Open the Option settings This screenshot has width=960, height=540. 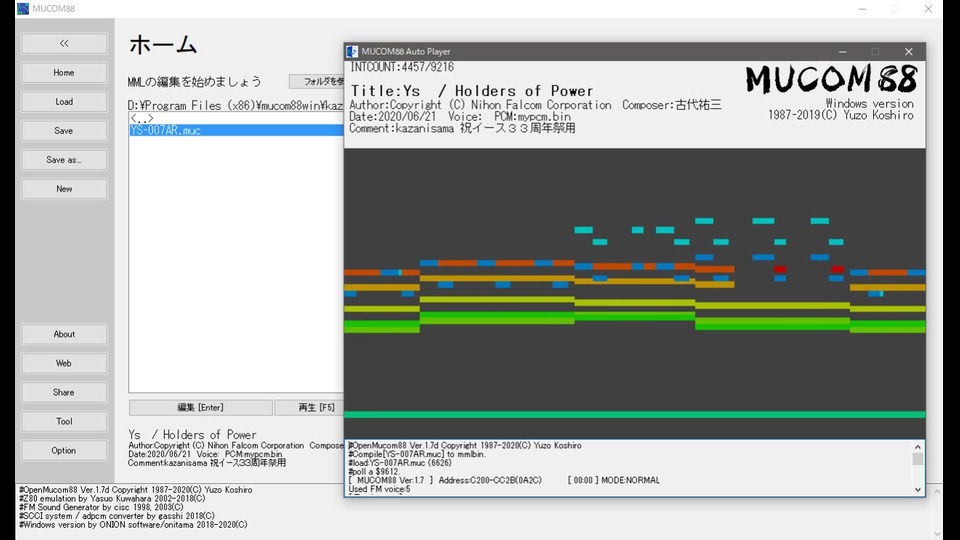[64, 451]
